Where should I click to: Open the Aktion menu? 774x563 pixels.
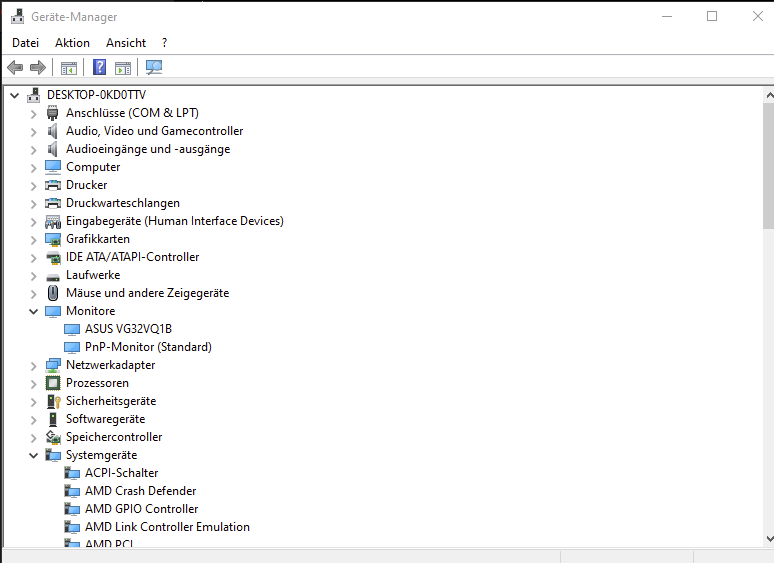tap(72, 43)
